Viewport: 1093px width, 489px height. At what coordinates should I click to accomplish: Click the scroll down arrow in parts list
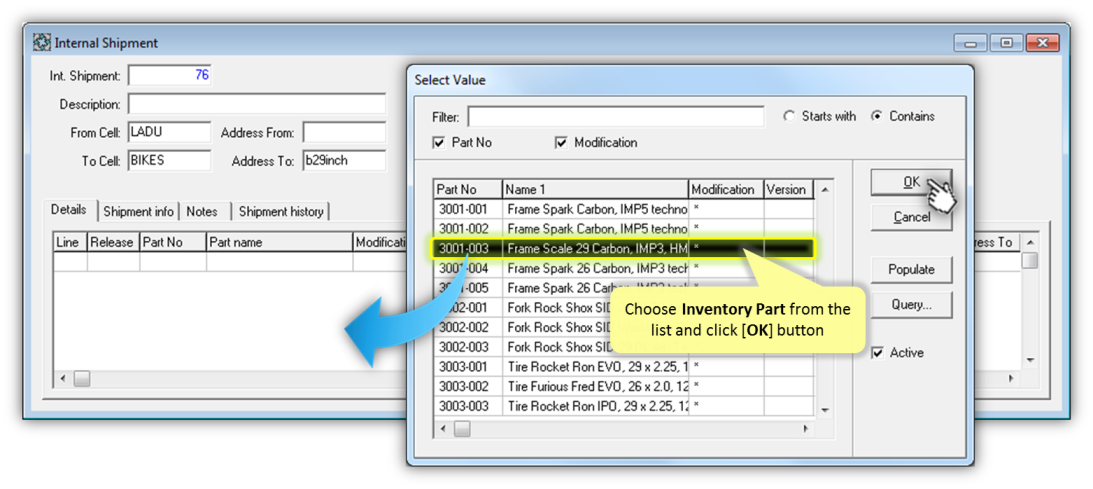pos(825,409)
